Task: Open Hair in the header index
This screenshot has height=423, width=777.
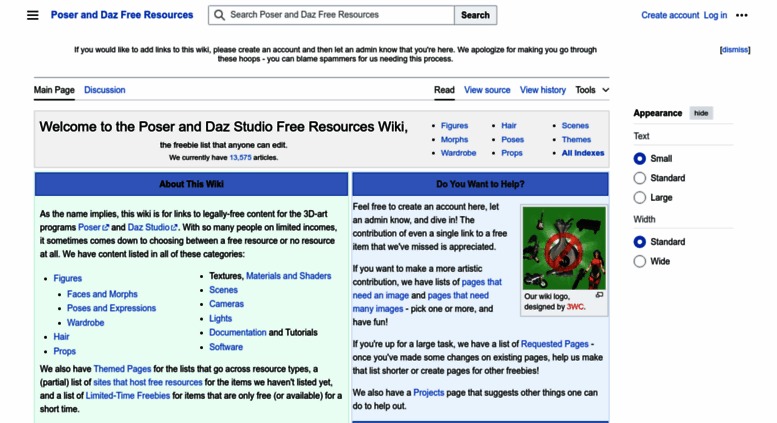Action: (508, 126)
